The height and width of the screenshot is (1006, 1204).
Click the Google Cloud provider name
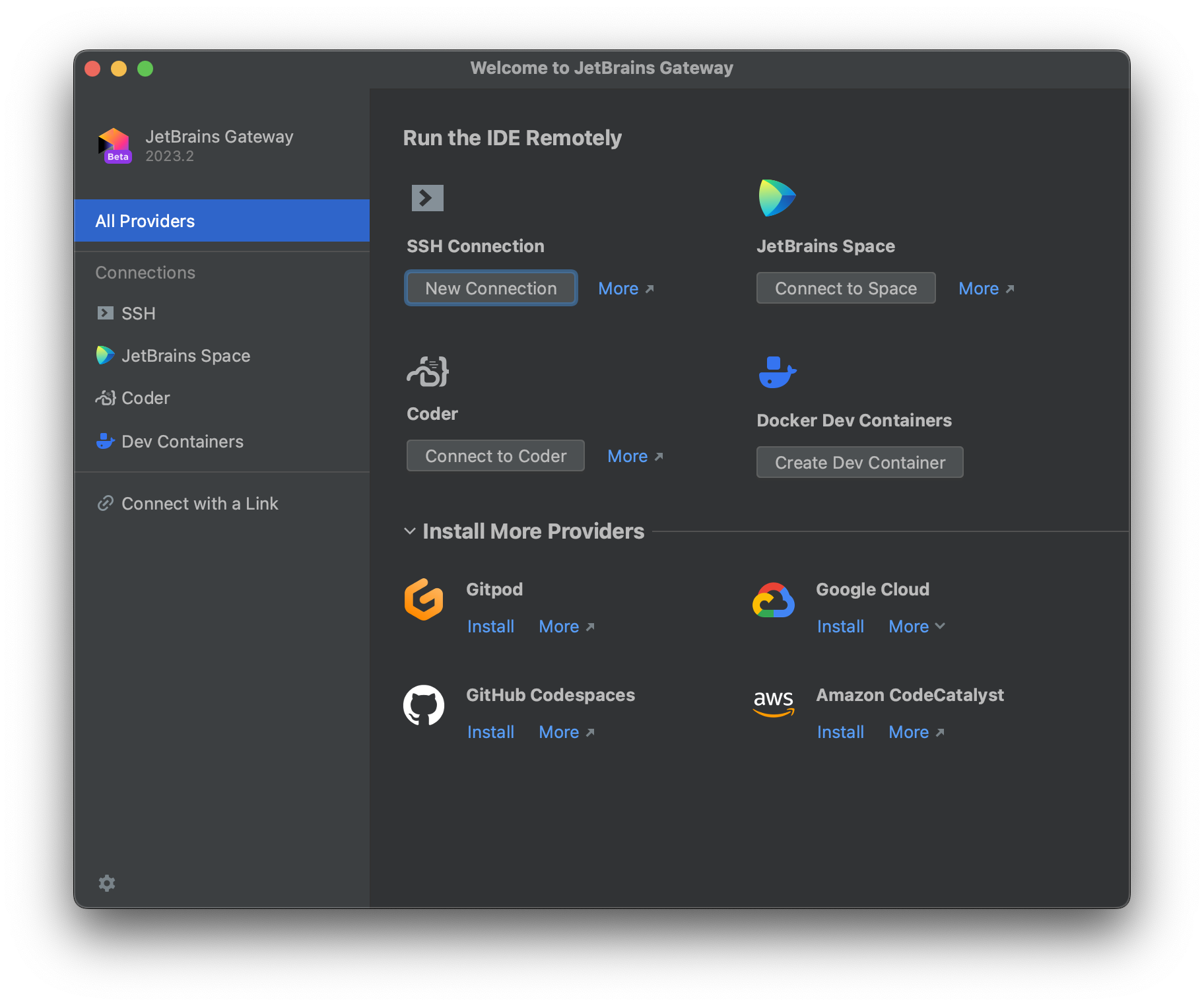pos(873,589)
